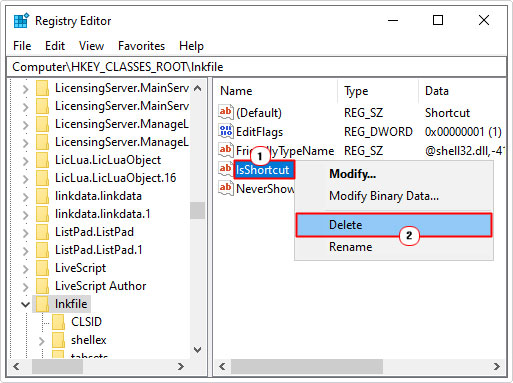Choose Rename from the context menu
The height and width of the screenshot is (383, 513).
click(394, 247)
